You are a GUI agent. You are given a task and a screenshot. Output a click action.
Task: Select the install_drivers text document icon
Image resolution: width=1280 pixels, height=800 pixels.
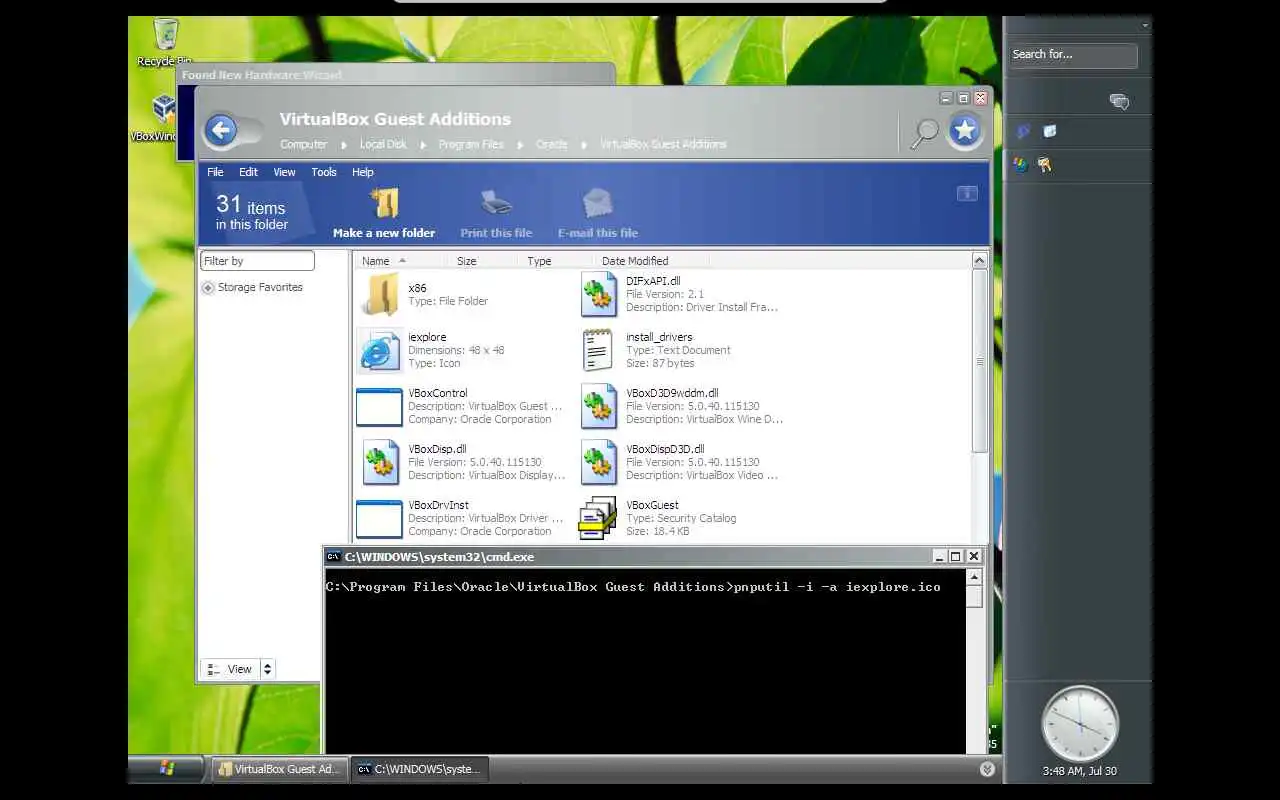click(x=598, y=350)
